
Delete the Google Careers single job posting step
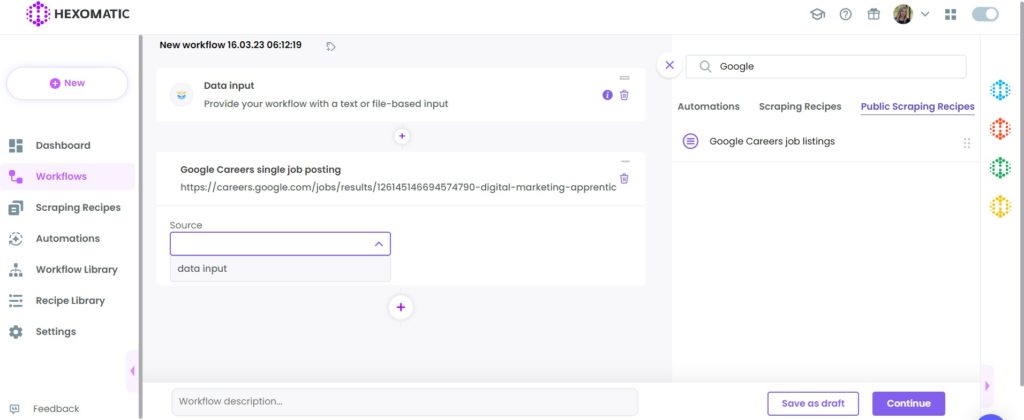(x=624, y=178)
